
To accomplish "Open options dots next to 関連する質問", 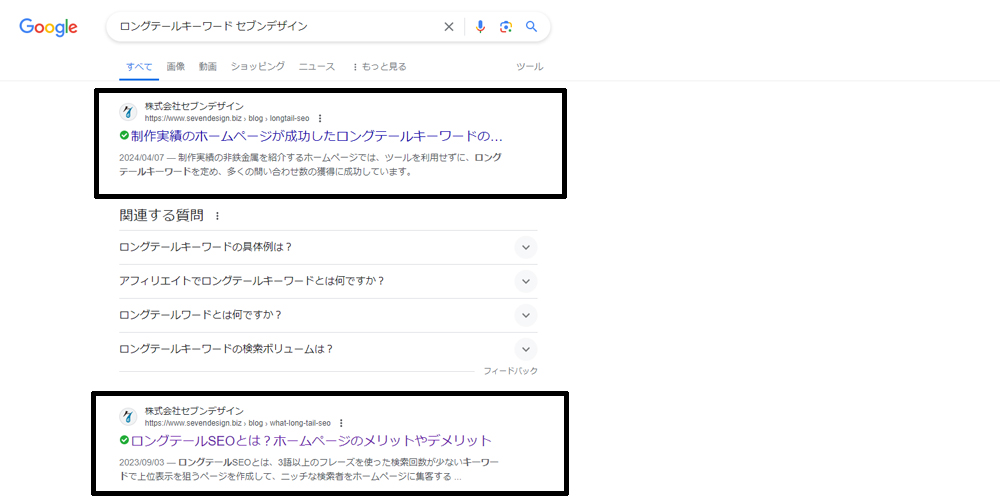I will (x=217, y=216).
